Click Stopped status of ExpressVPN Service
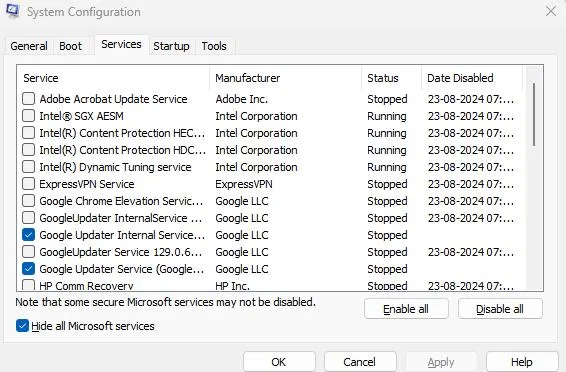 [x=387, y=184]
